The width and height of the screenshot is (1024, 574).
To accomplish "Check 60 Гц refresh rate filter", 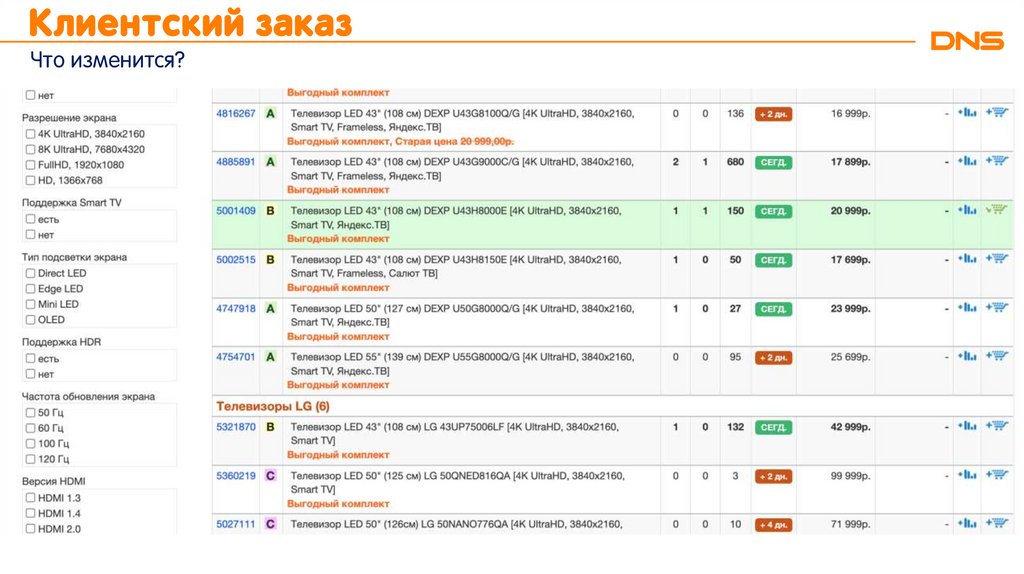I will click(30, 428).
